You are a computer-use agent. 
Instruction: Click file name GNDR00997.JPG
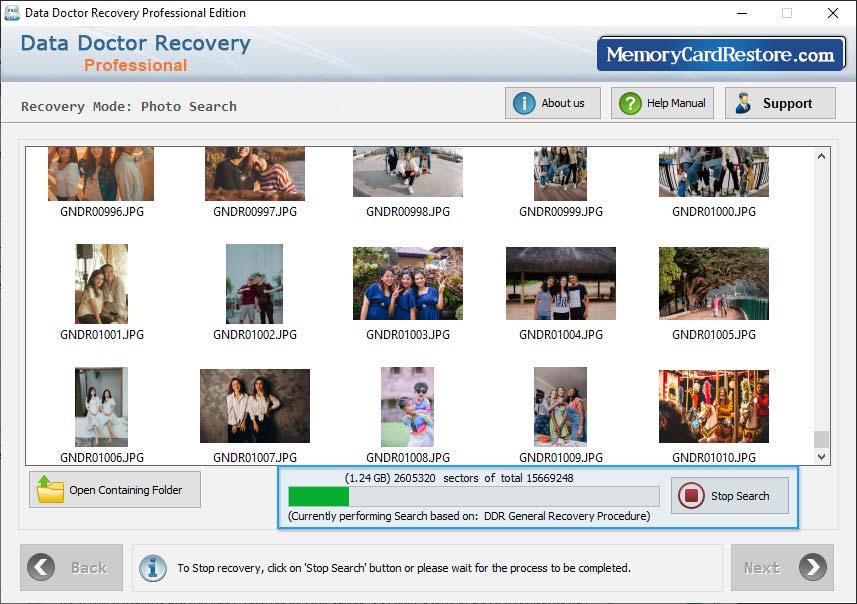255,212
